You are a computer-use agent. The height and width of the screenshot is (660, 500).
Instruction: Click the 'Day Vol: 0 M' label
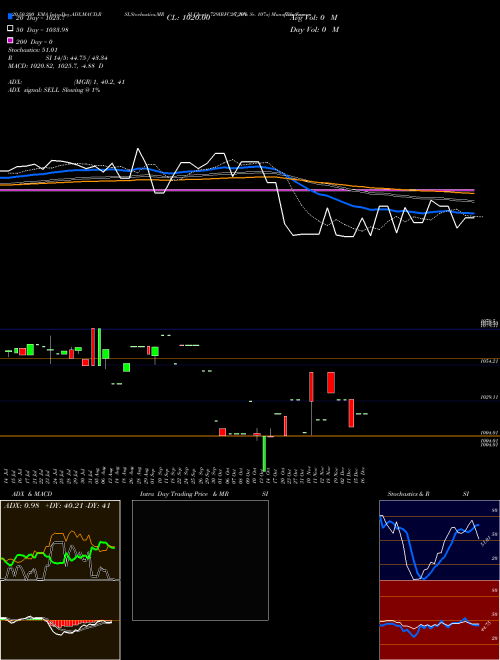click(314, 29)
